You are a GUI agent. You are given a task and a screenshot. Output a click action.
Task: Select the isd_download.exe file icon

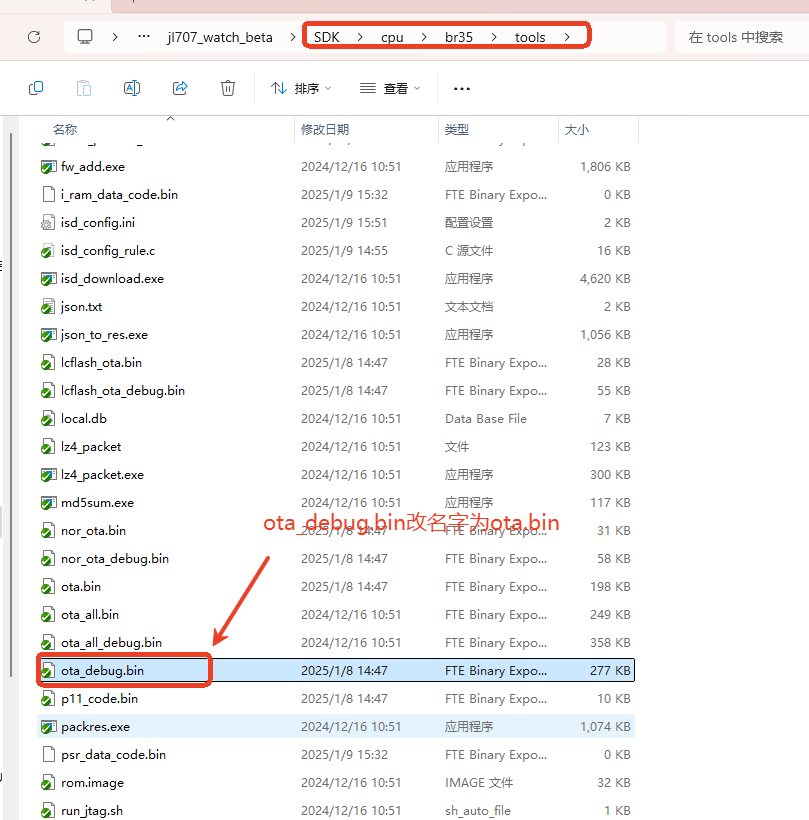(x=48, y=279)
